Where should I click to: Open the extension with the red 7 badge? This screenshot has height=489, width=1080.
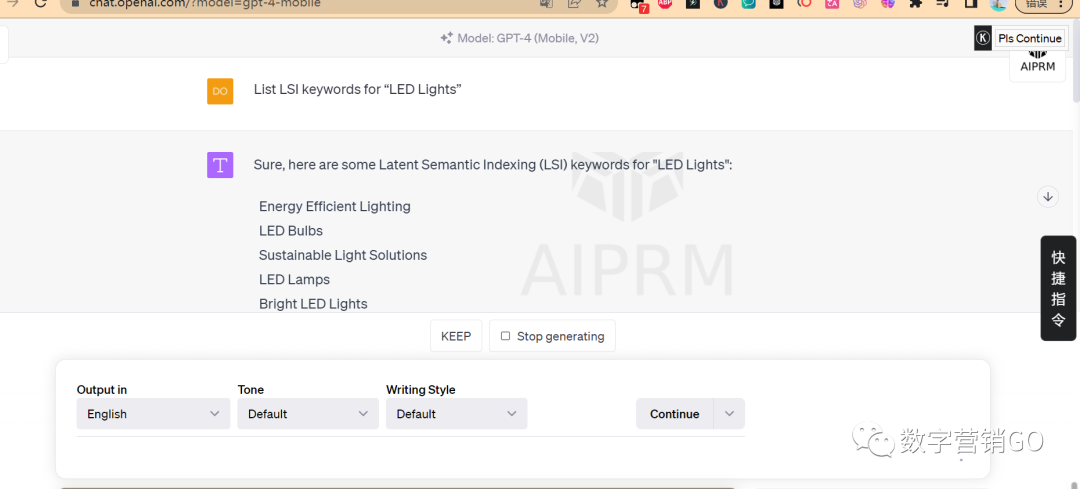tap(640, 5)
